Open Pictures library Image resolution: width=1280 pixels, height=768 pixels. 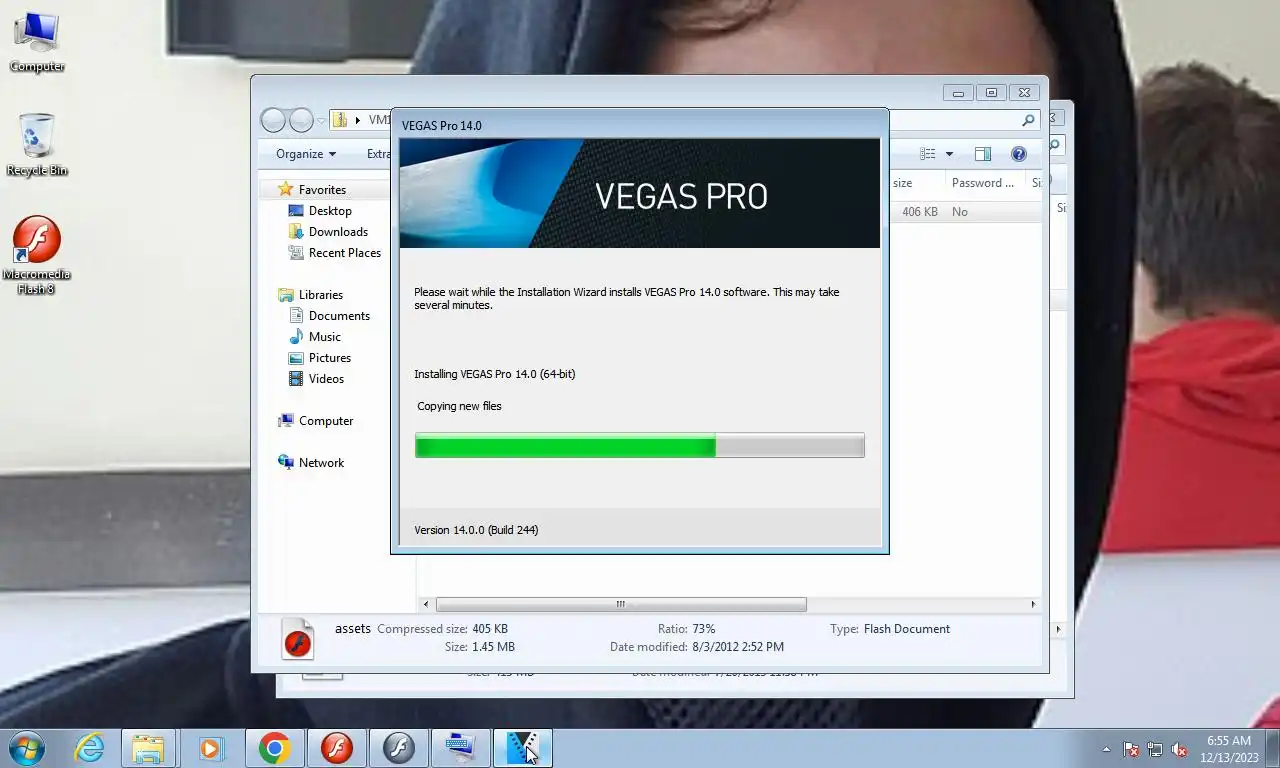tap(330, 358)
